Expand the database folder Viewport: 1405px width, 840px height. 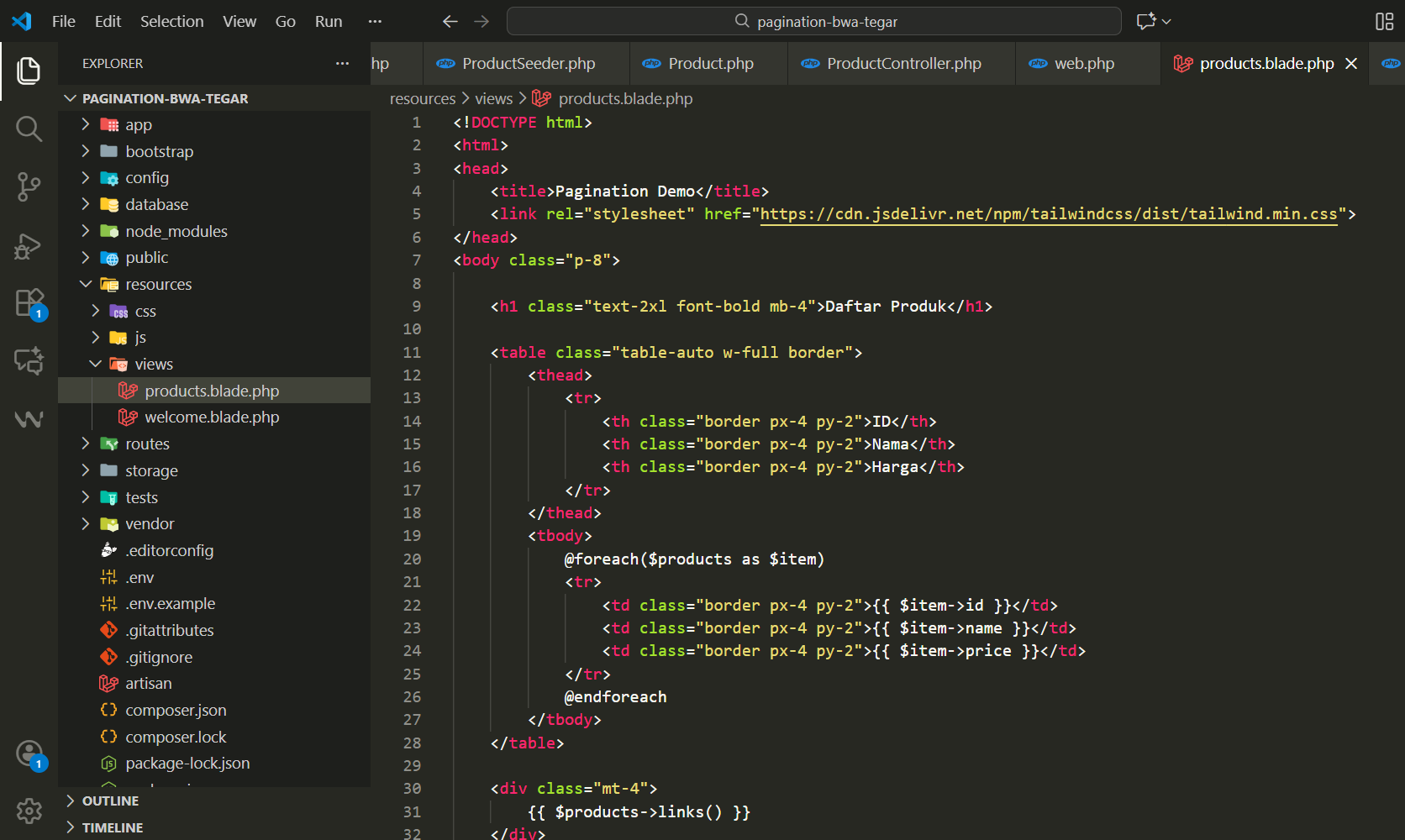pyautogui.click(x=156, y=205)
